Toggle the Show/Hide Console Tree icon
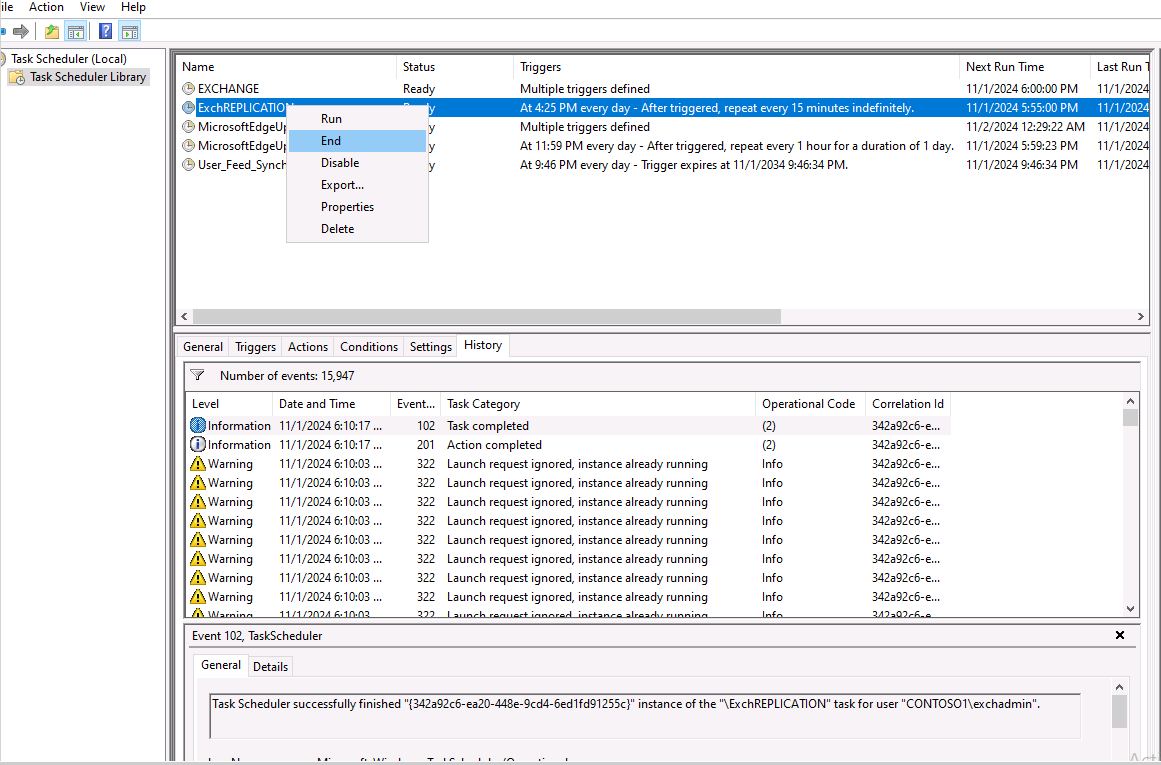1161x765 pixels. (x=76, y=31)
